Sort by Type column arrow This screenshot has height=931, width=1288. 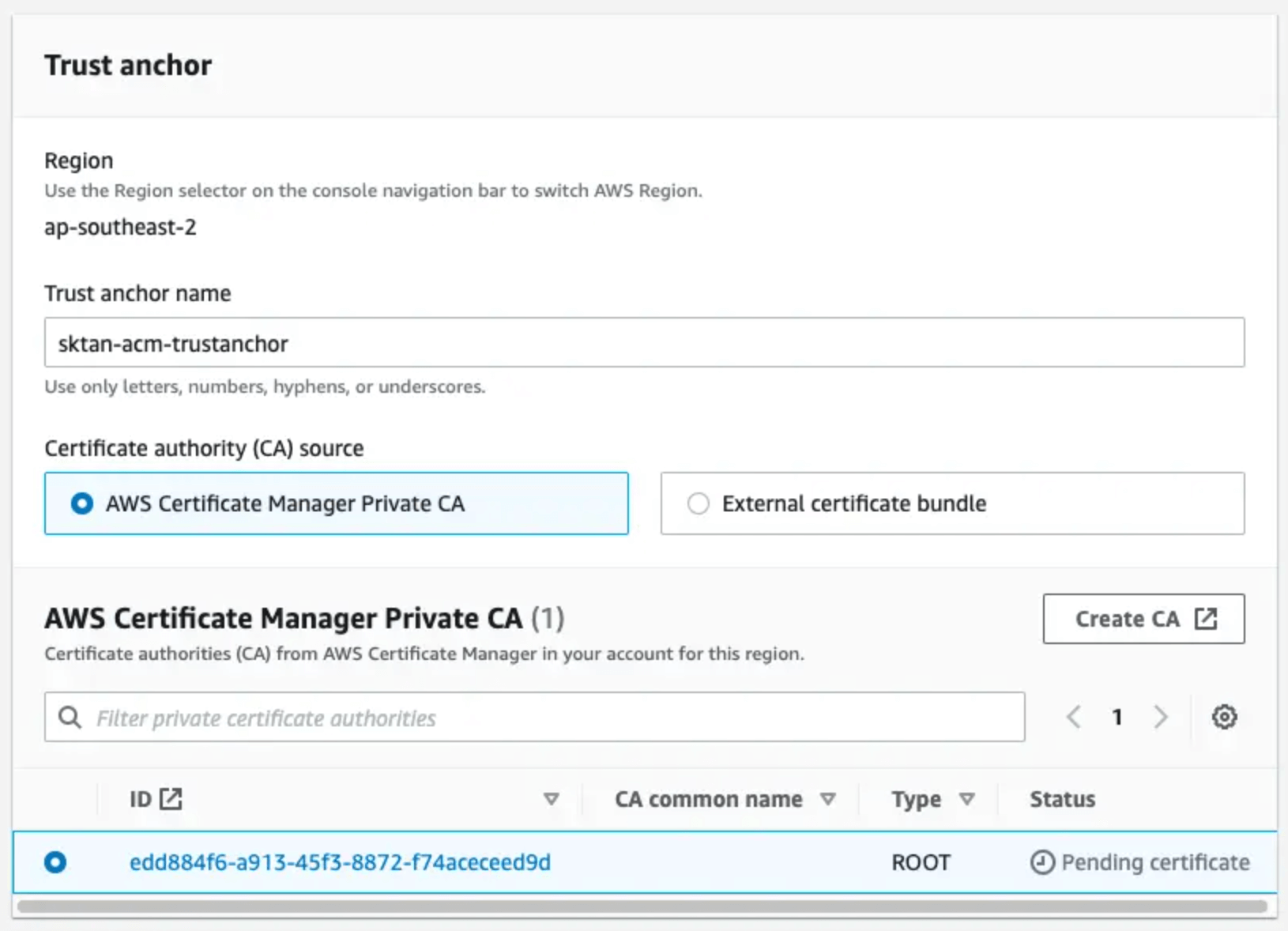pyautogui.click(x=966, y=799)
